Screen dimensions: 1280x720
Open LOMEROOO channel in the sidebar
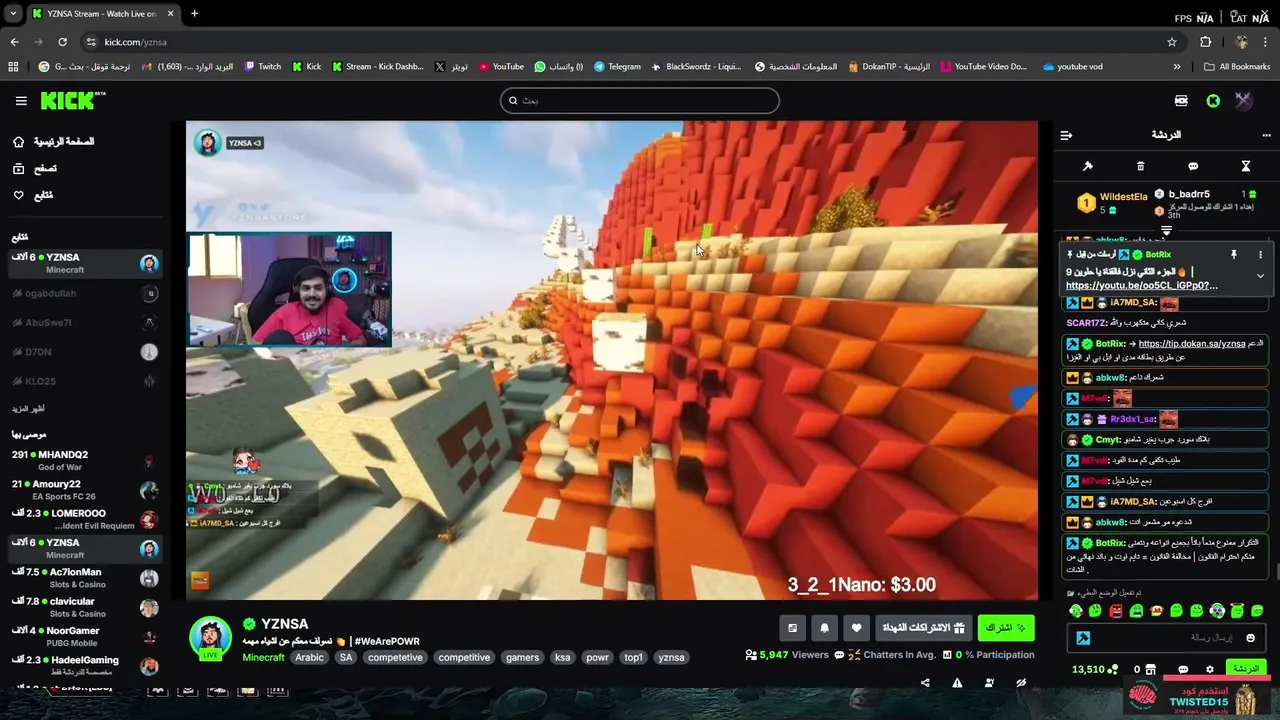(x=85, y=519)
